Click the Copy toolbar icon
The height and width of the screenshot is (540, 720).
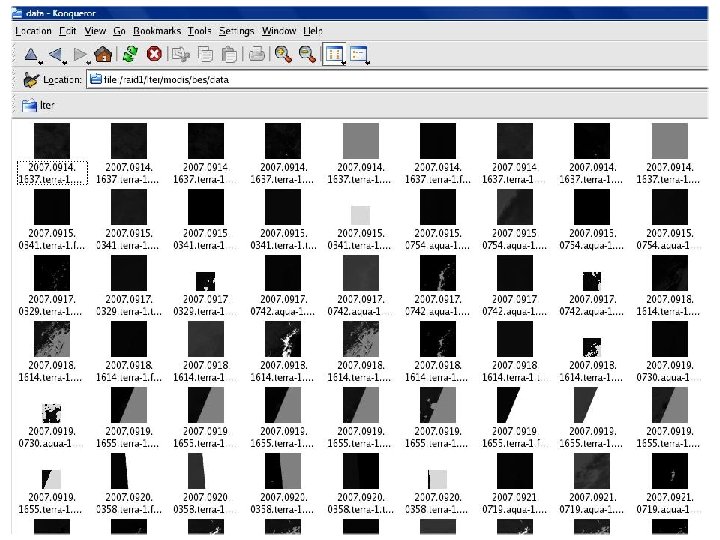coord(205,55)
